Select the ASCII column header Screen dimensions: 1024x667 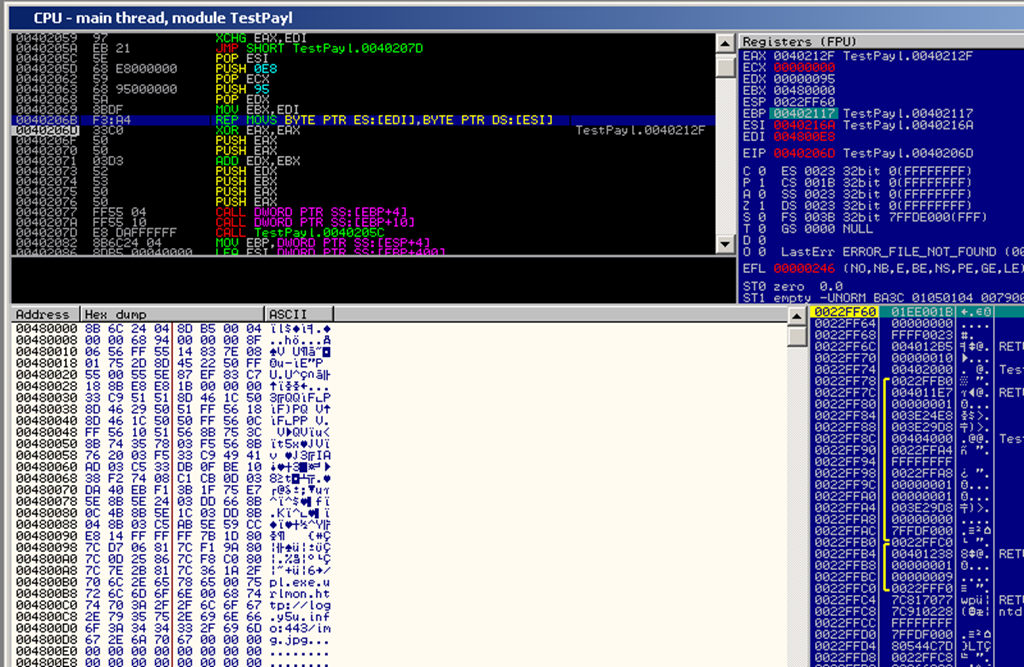pos(290,314)
